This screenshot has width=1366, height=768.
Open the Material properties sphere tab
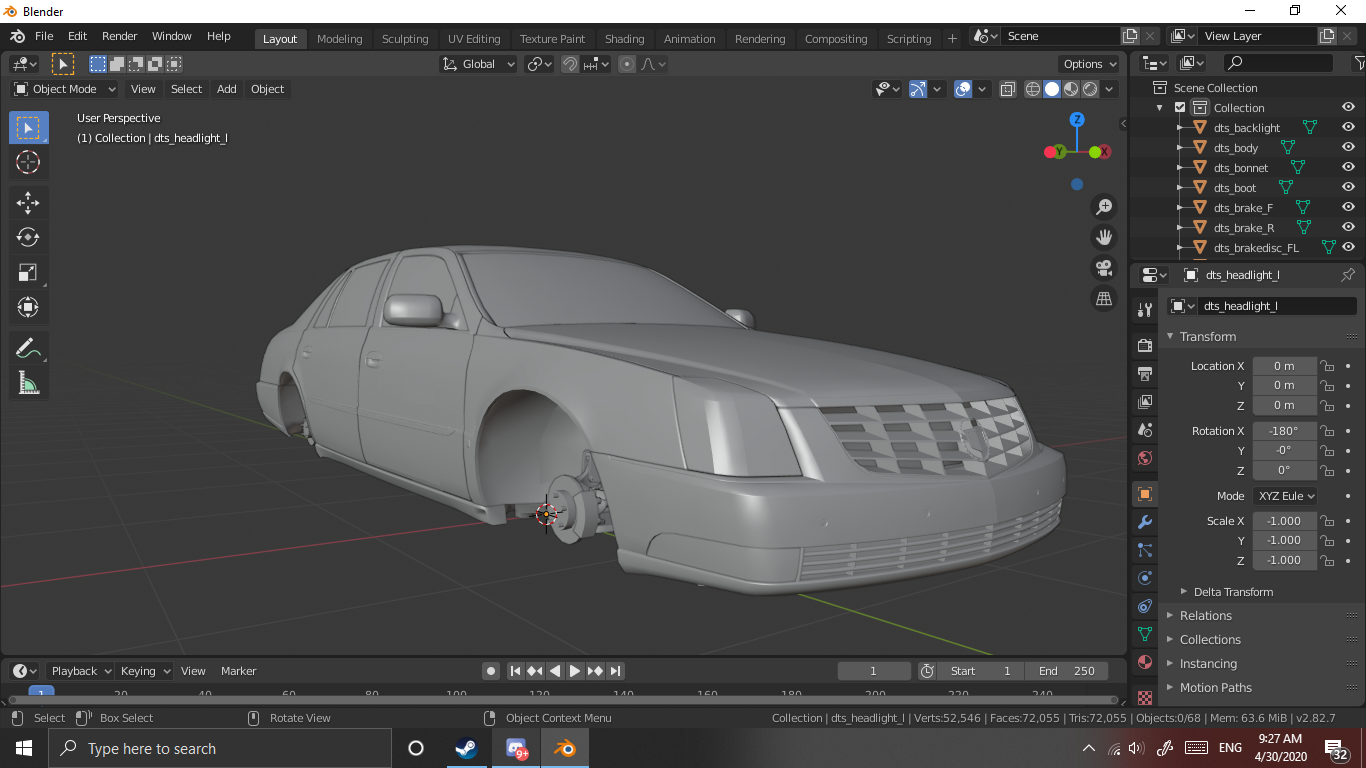(x=1145, y=662)
